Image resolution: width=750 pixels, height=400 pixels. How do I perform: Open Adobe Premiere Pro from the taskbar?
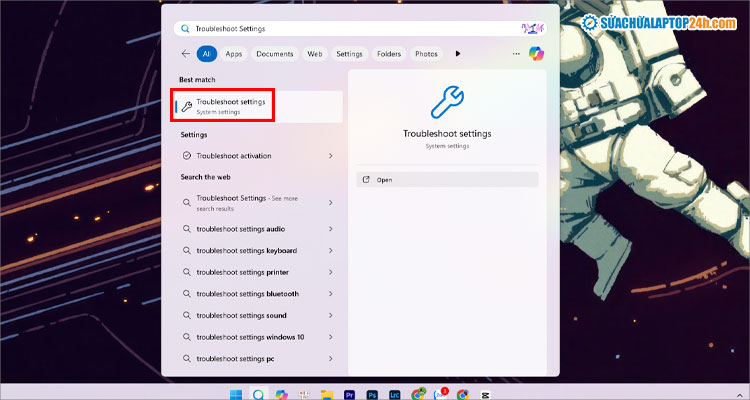pos(349,392)
